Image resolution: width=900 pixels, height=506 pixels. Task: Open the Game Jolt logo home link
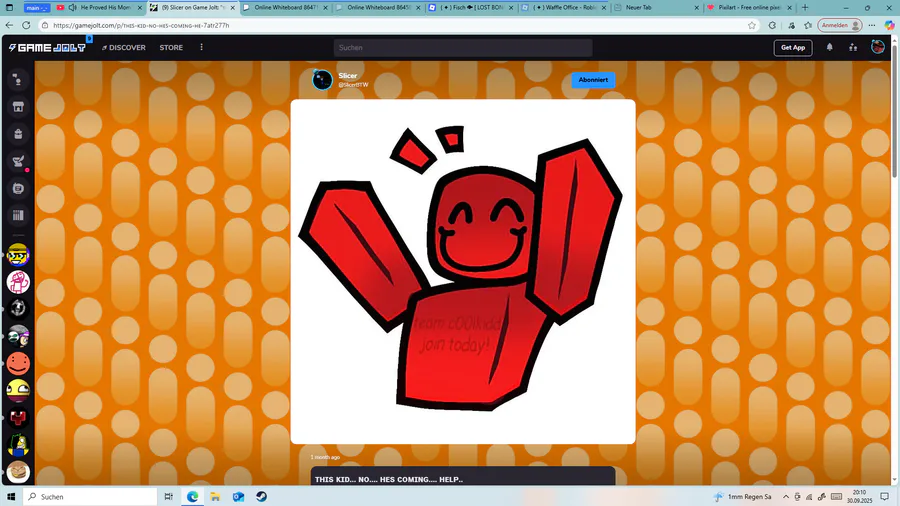[47, 48]
